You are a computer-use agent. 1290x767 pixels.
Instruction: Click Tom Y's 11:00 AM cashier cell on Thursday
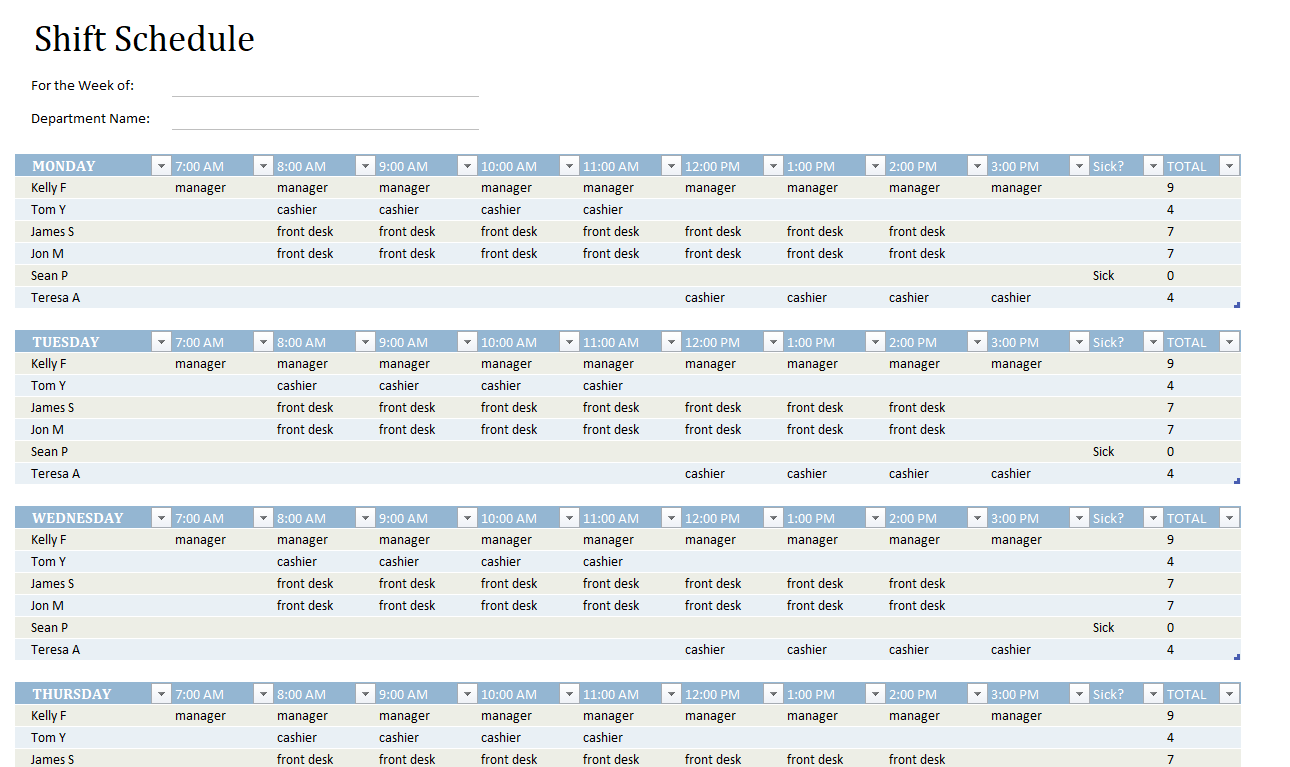tap(603, 738)
